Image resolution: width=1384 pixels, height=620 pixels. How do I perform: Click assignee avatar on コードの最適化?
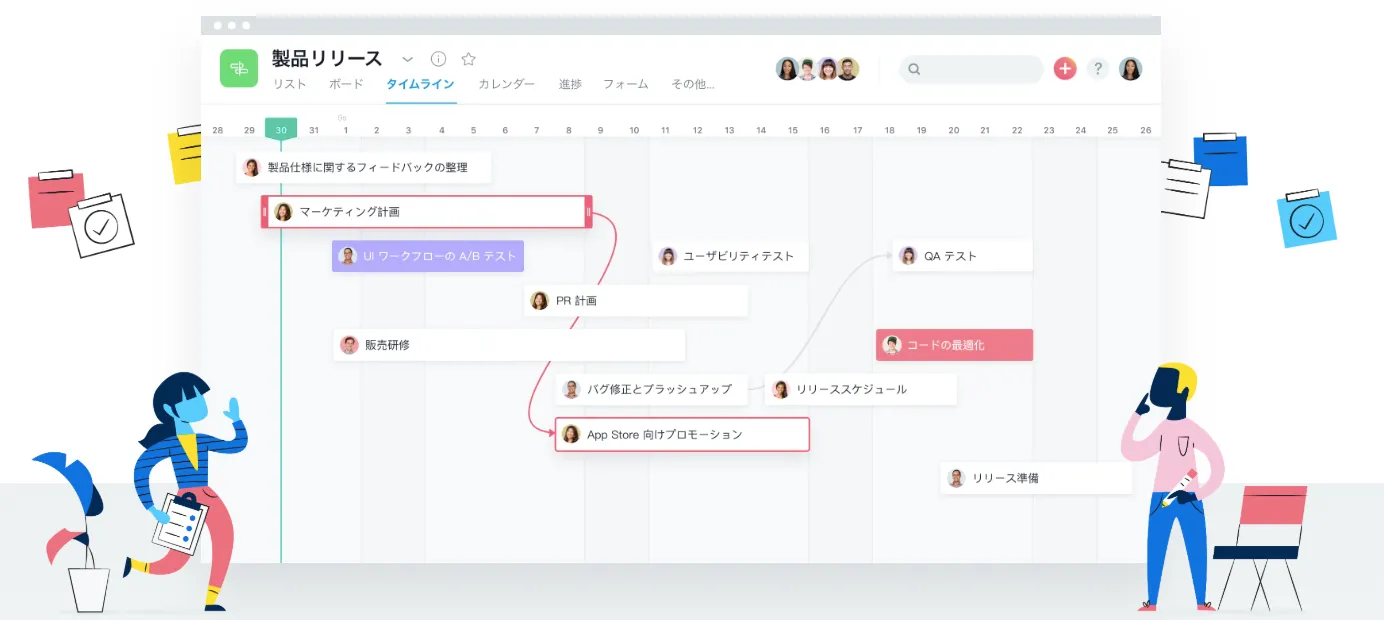(x=891, y=345)
